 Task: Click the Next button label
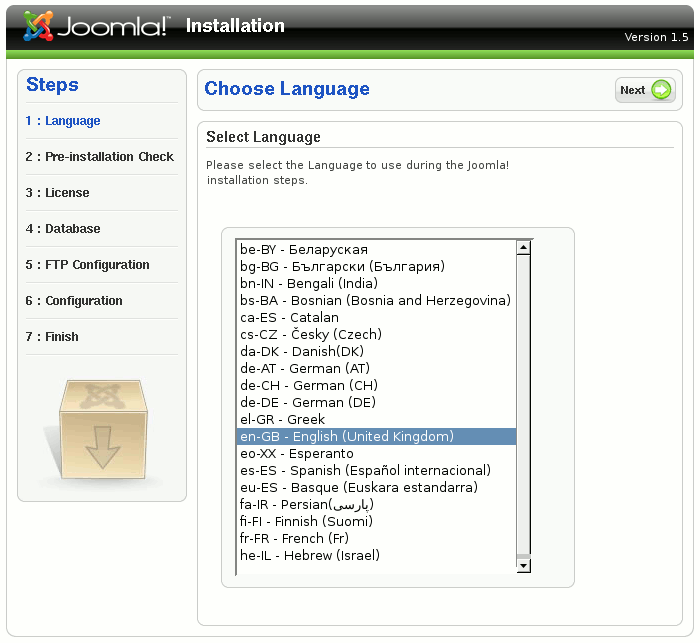633,90
